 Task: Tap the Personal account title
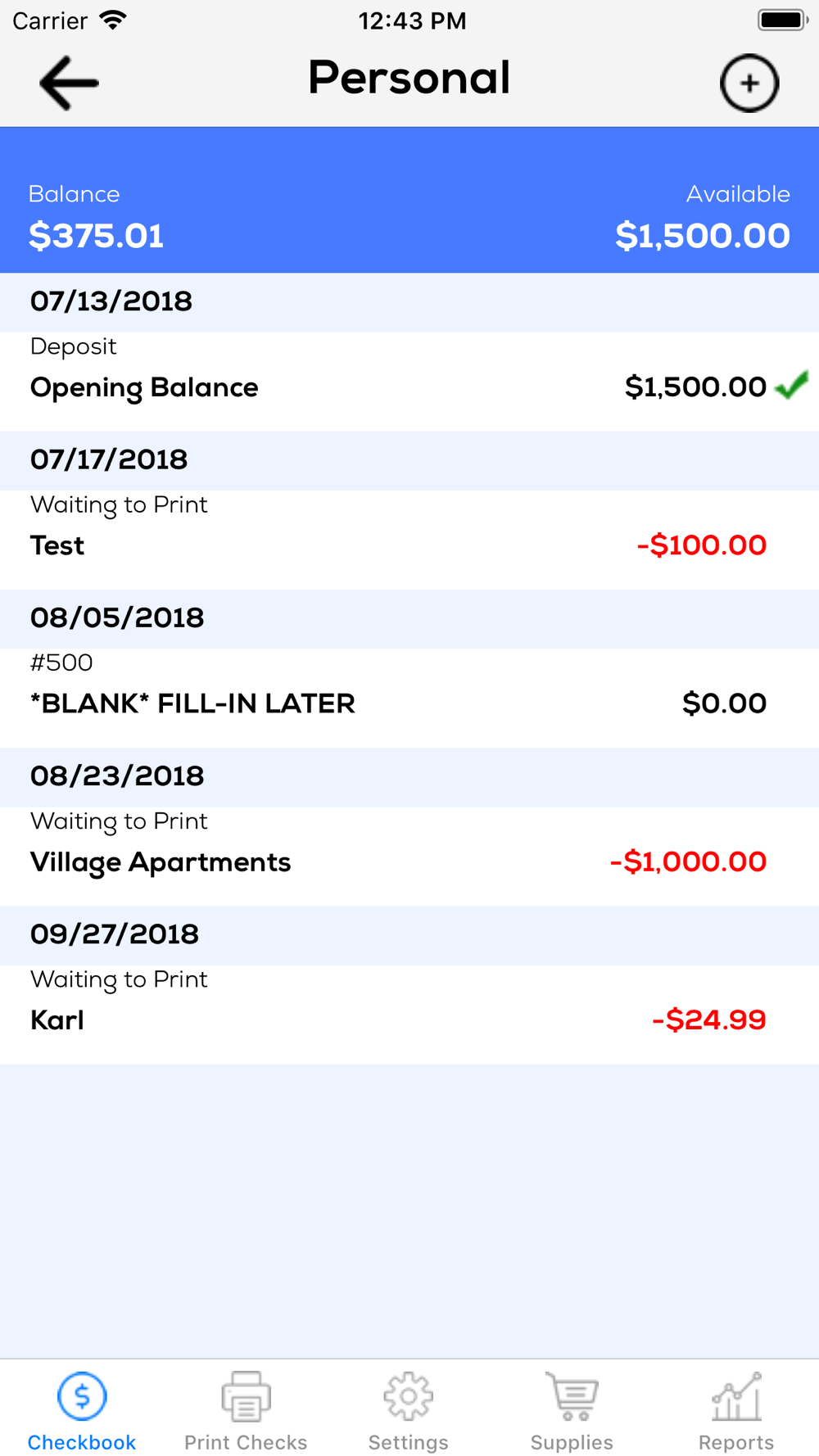coord(409,78)
